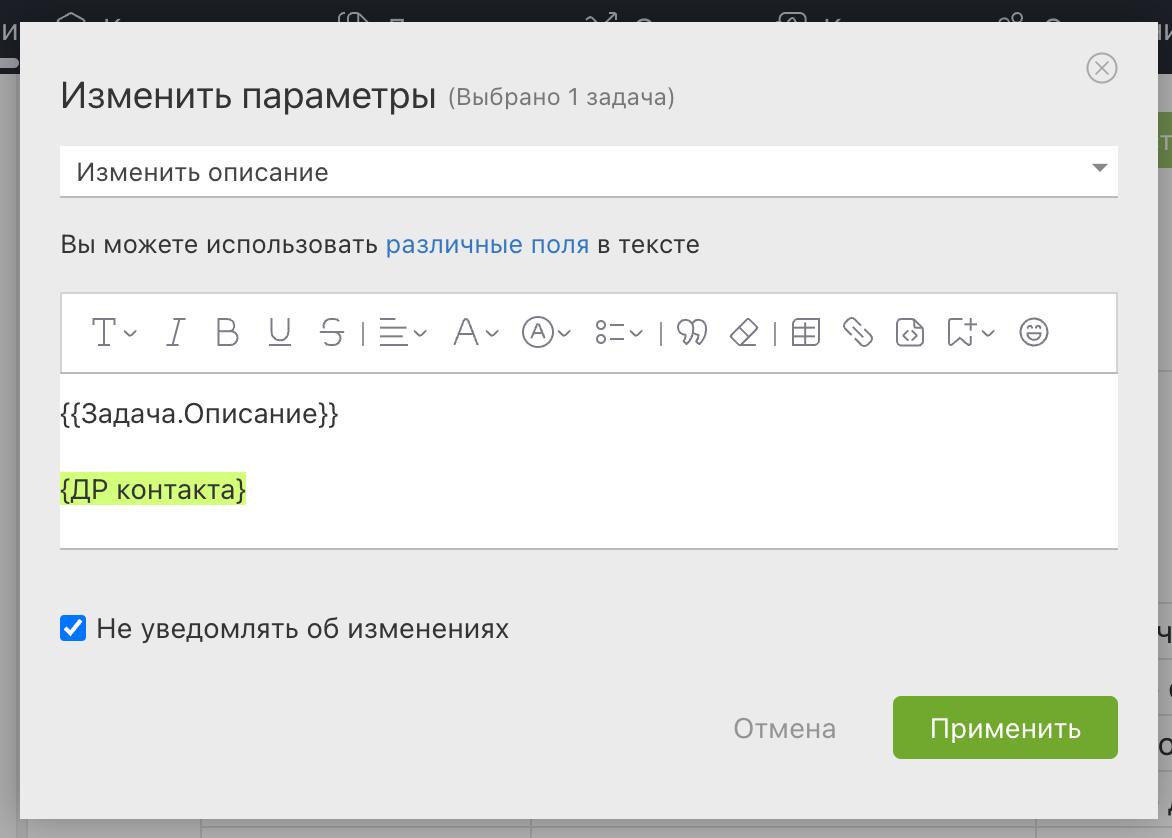Open the font color (A) dropdown
This screenshot has width=1172, height=838.
(475, 332)
